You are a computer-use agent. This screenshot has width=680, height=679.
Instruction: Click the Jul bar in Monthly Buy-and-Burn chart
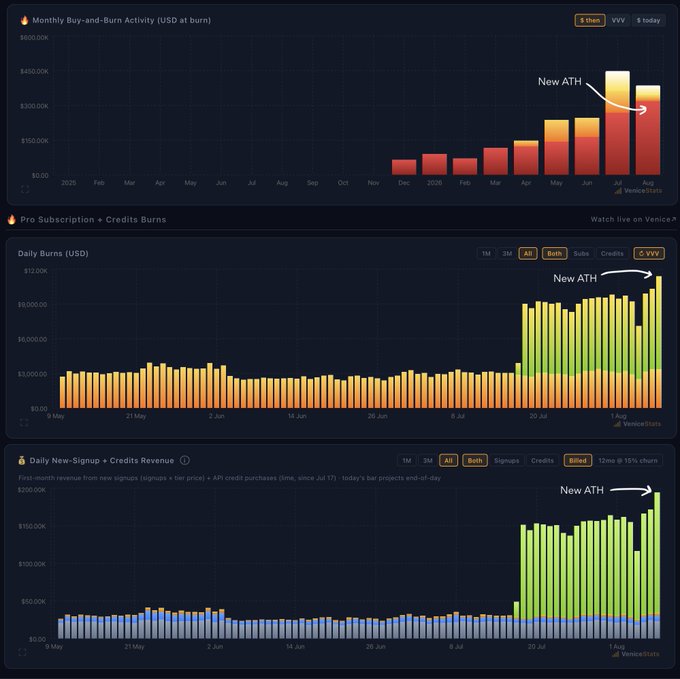(x=617, y=123)
